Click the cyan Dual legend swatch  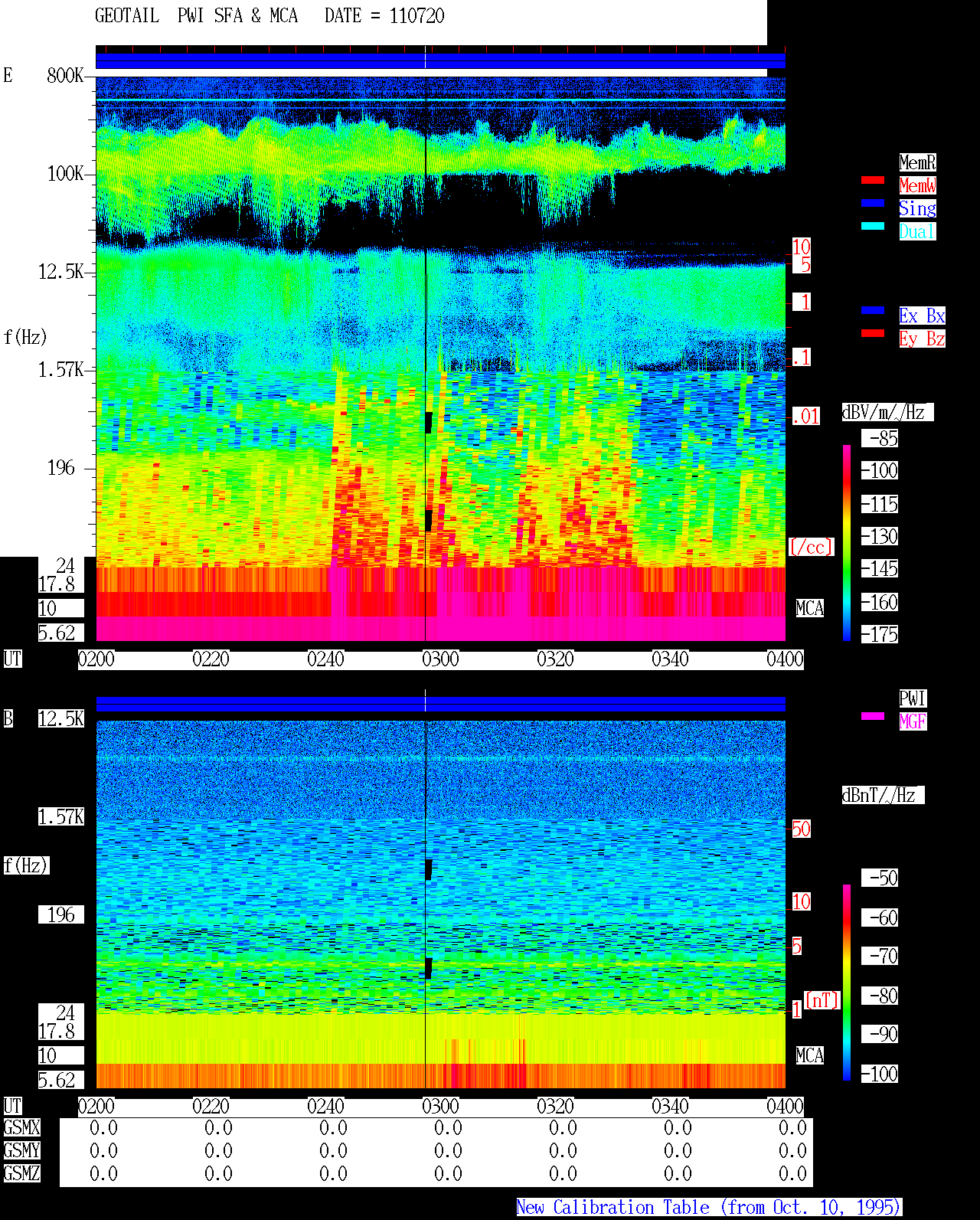pyautogui.click(x=873, y=226)
